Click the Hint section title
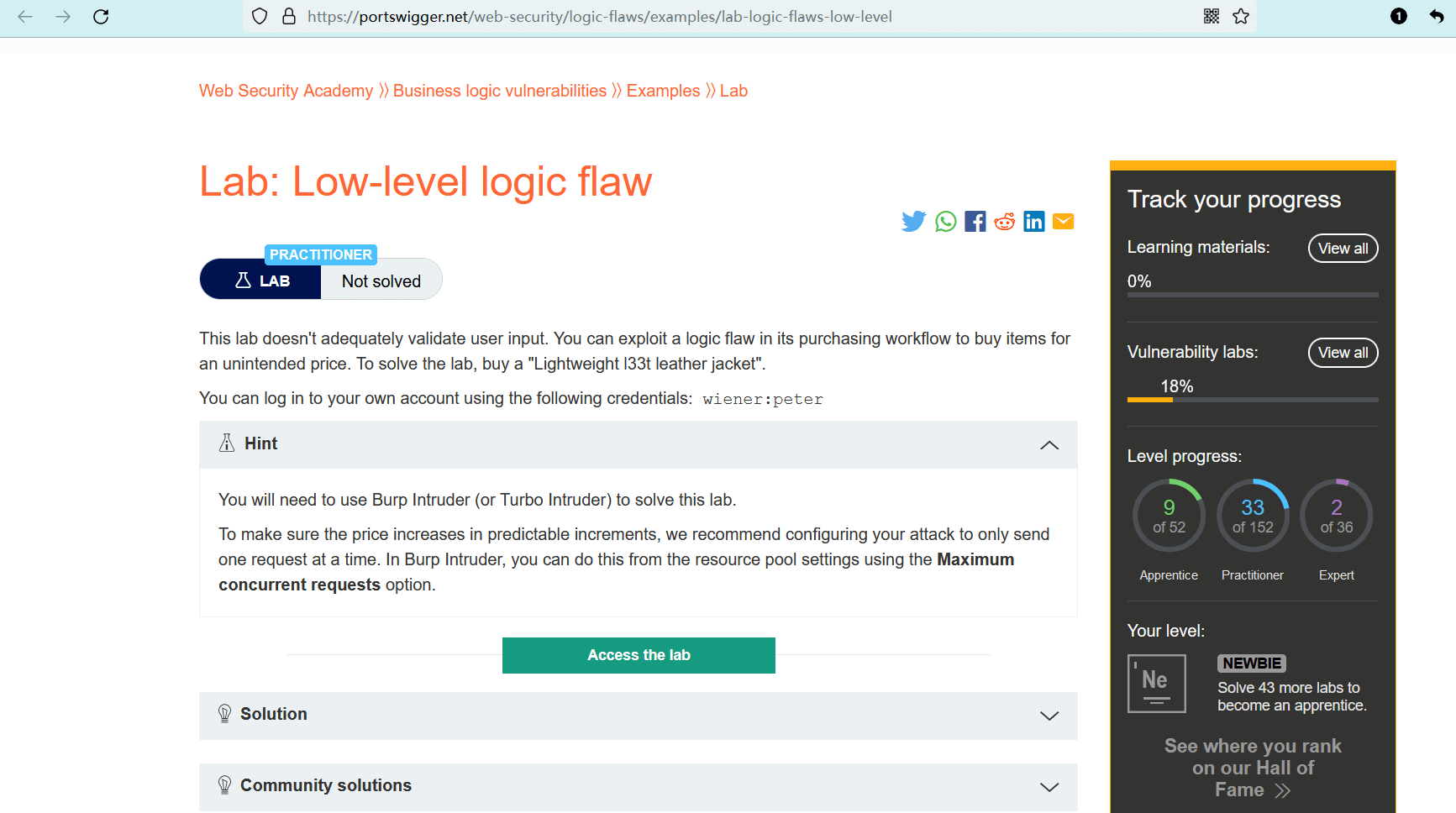Screen dimensions: 1456x813 [x=260, y=443]
